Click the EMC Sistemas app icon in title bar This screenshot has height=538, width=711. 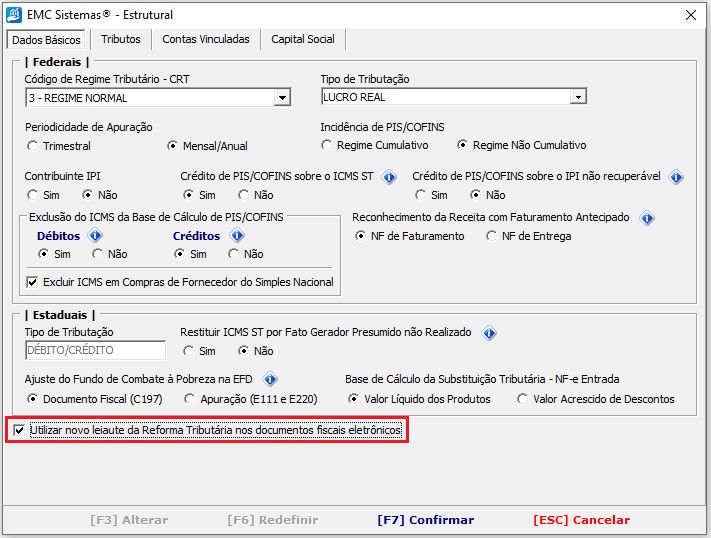(x=13, y=15)
